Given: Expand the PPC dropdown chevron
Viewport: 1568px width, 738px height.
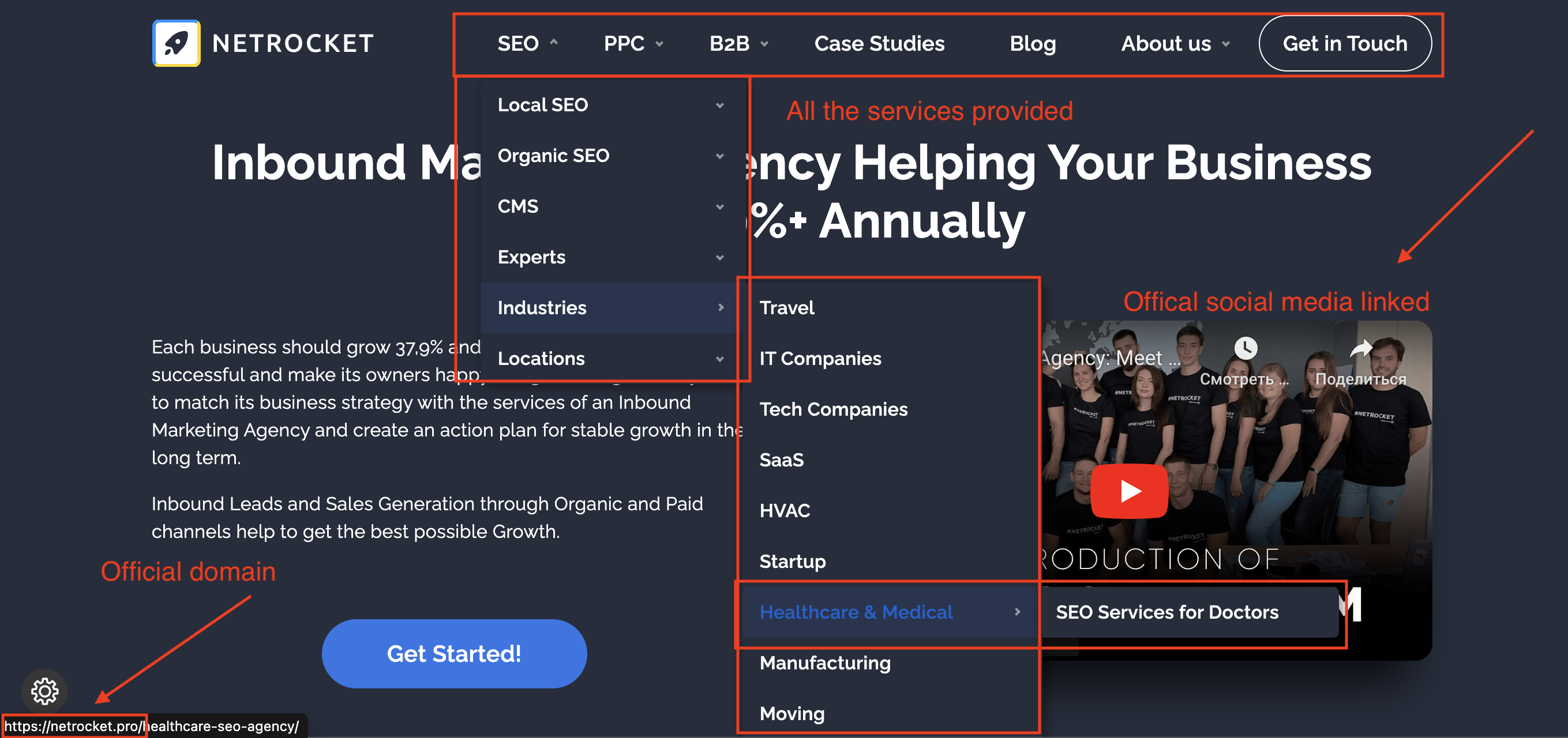Looking at the screenshot, I should (x=659, y=44).
